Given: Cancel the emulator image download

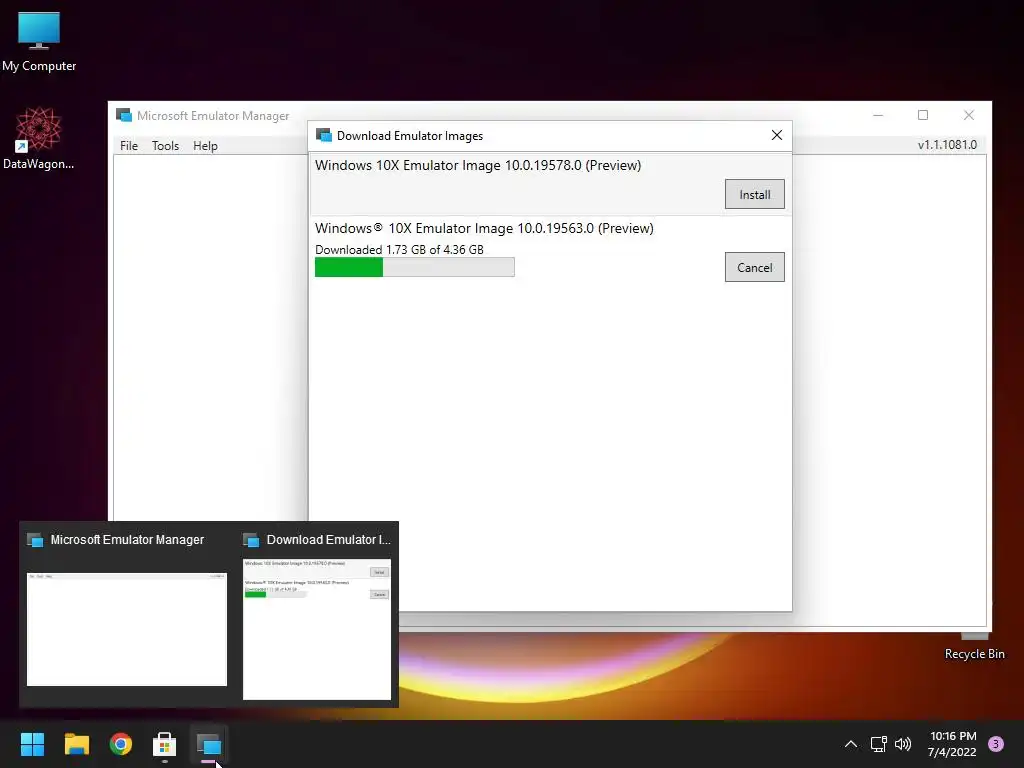Looking at the screenshot, I should [x=754, y=267].
